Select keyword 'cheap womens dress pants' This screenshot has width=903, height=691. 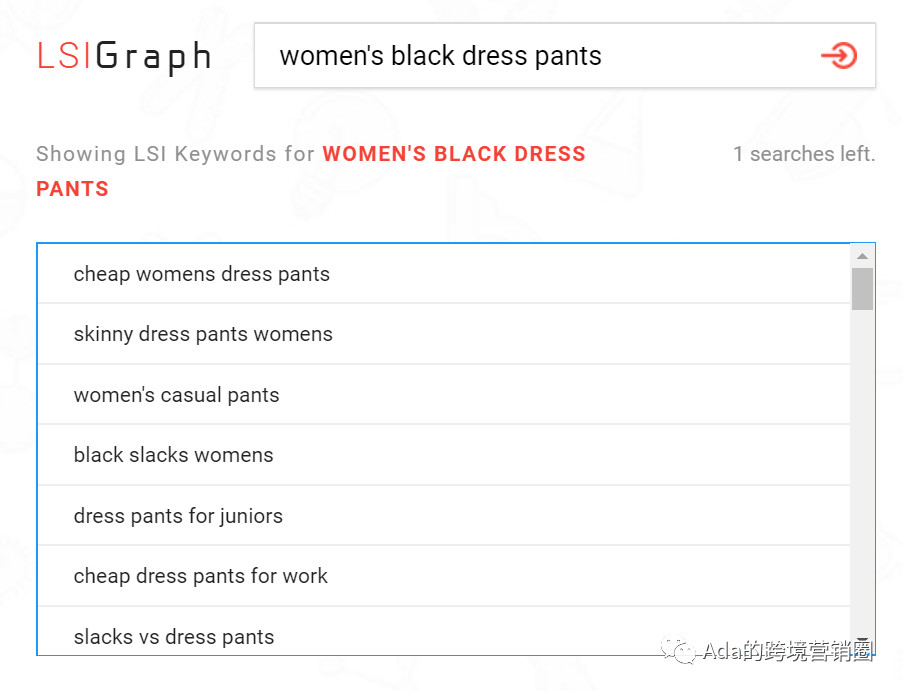[x=202, y=274]
